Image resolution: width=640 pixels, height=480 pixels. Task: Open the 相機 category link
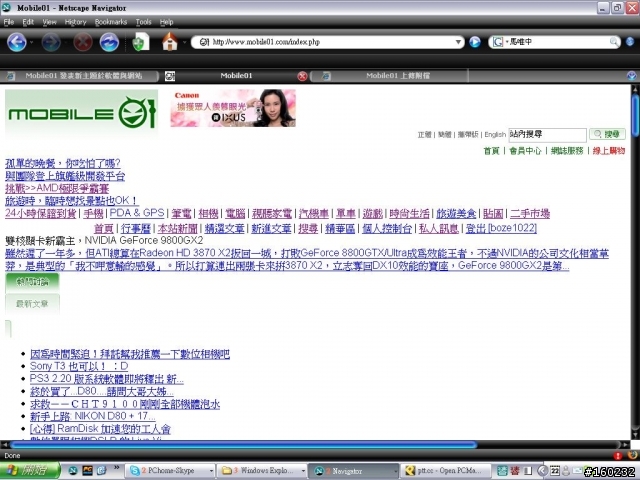pyautogui.click(x=208, y=213)
